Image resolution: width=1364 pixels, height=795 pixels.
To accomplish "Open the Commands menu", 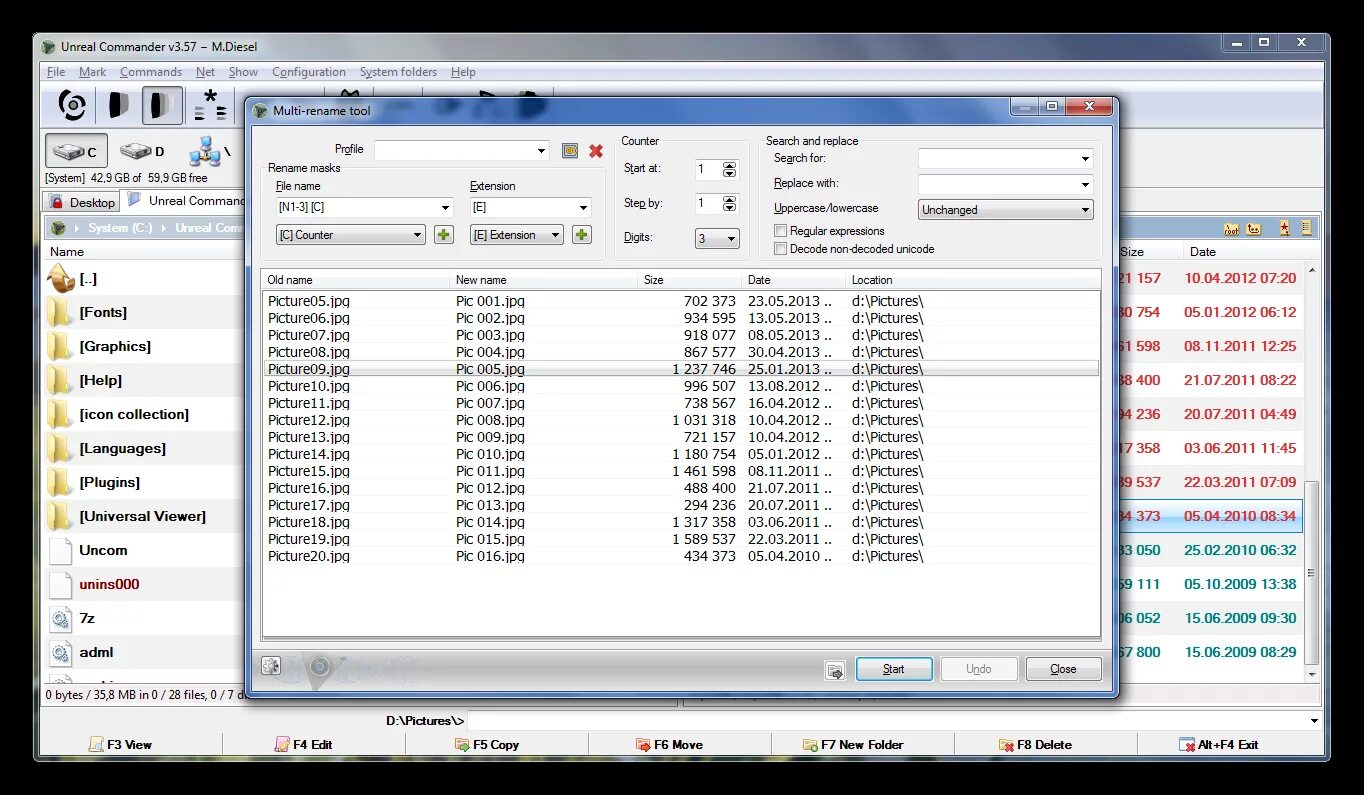I will tap(151, 72).
